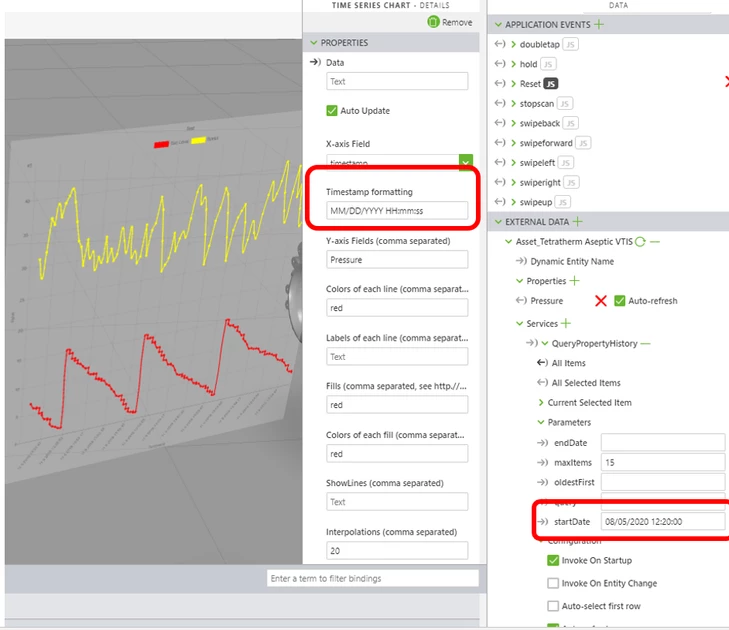Edit Y-axis Fields input containing Pressure

(x=397, y=259)
